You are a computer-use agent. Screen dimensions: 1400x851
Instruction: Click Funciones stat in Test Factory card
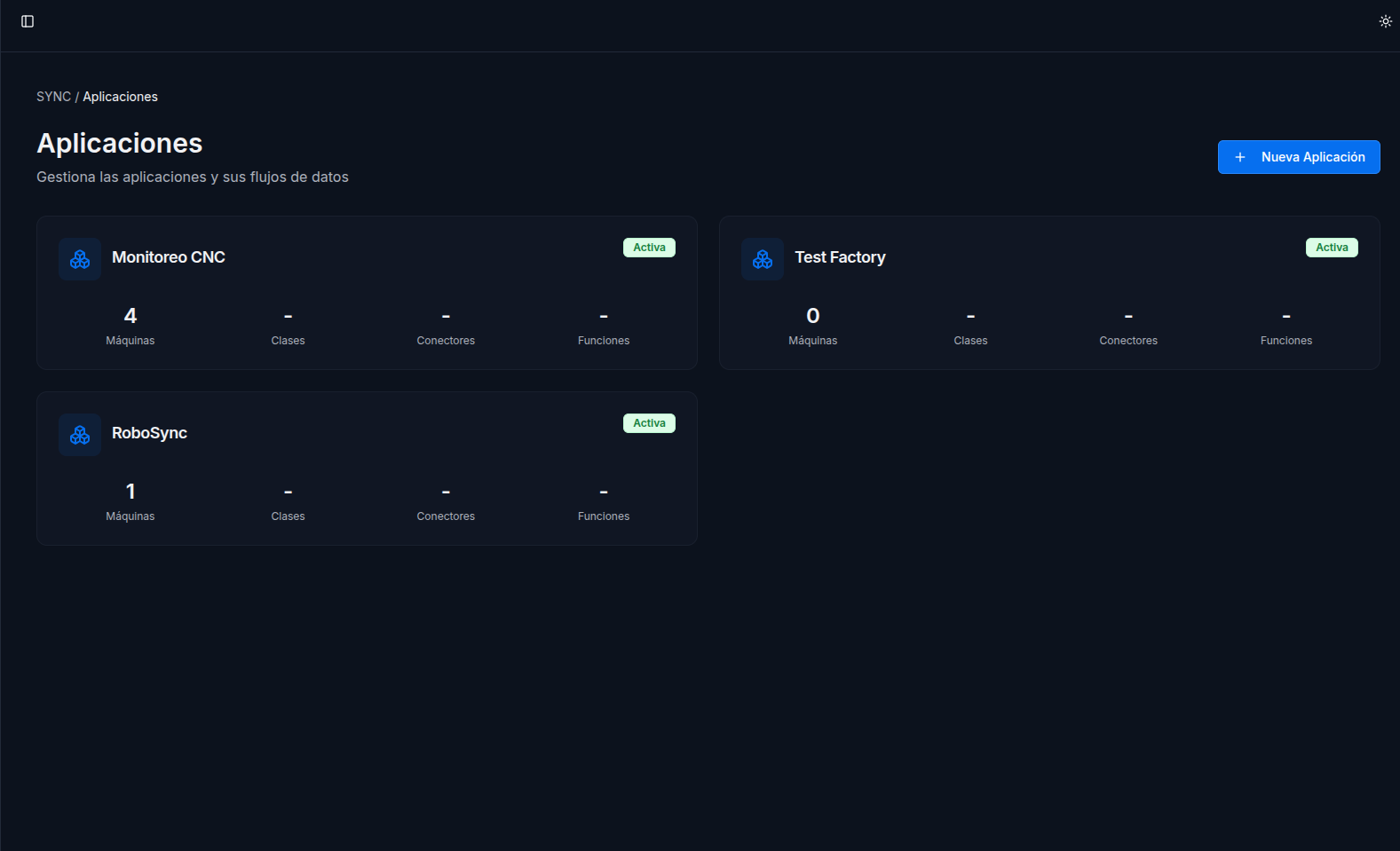click(1285, 328)
